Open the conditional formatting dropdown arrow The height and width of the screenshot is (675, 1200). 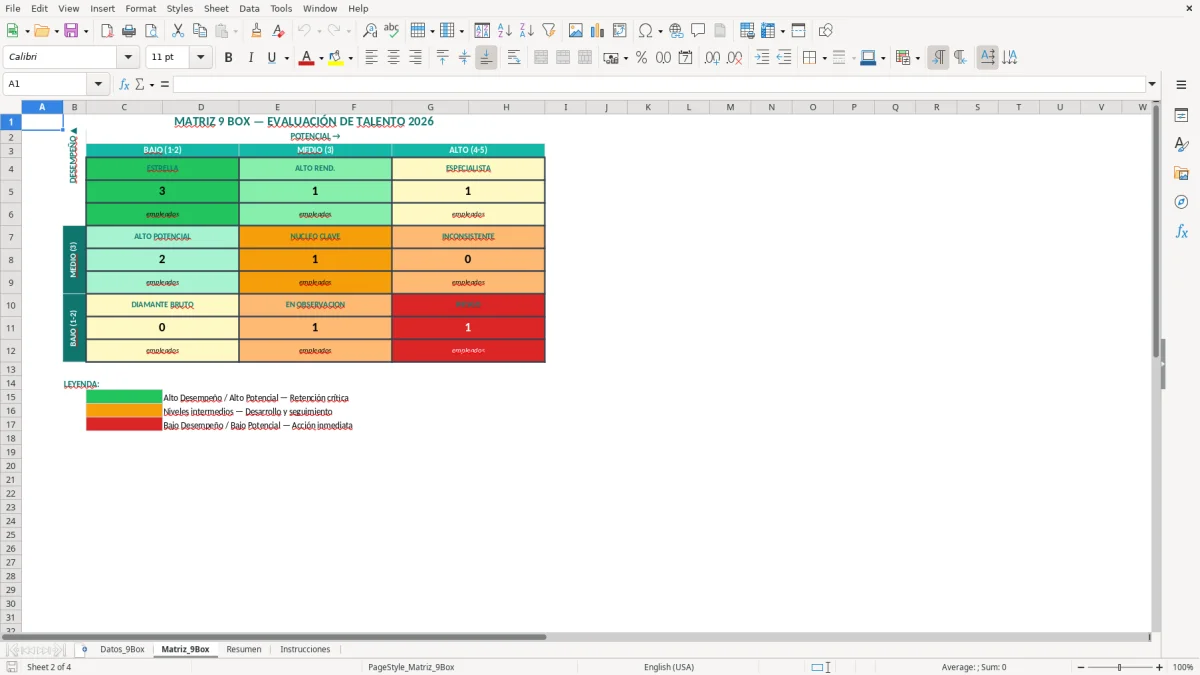(x=917, y=58)
